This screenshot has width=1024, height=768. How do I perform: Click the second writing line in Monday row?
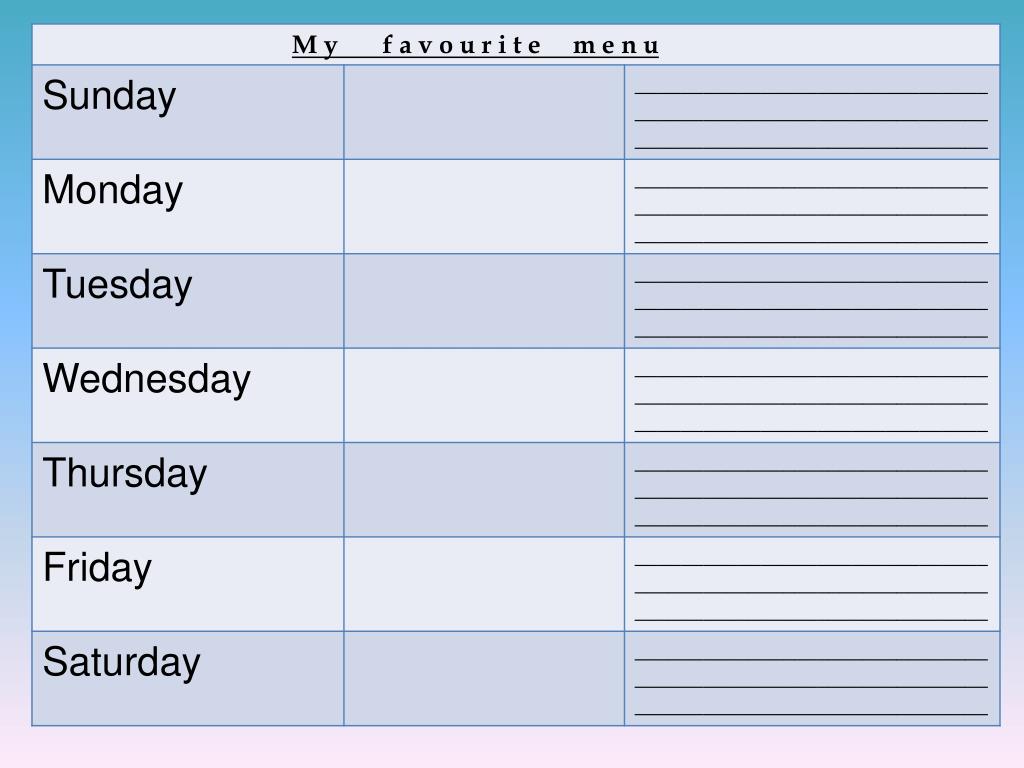coord(811,215)
